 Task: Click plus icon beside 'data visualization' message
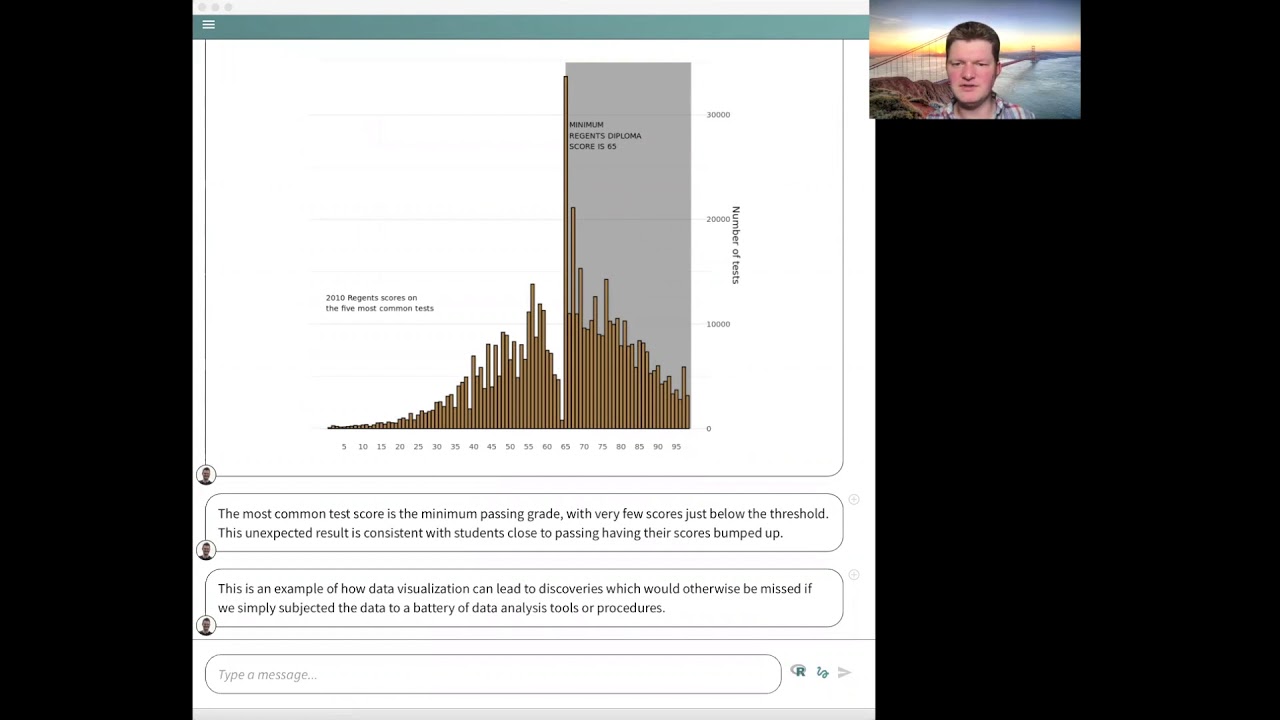point(854,574)
